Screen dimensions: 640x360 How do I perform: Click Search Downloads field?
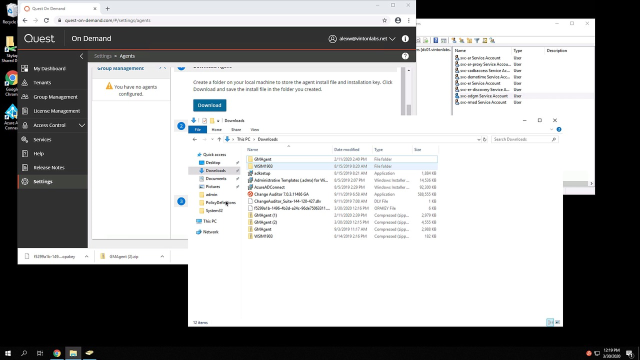pyautogui.click(x=524, y=139)
